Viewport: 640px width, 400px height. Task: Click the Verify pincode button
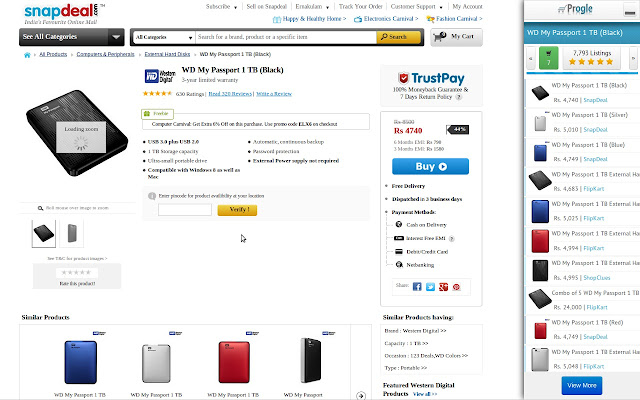(237, 210)
